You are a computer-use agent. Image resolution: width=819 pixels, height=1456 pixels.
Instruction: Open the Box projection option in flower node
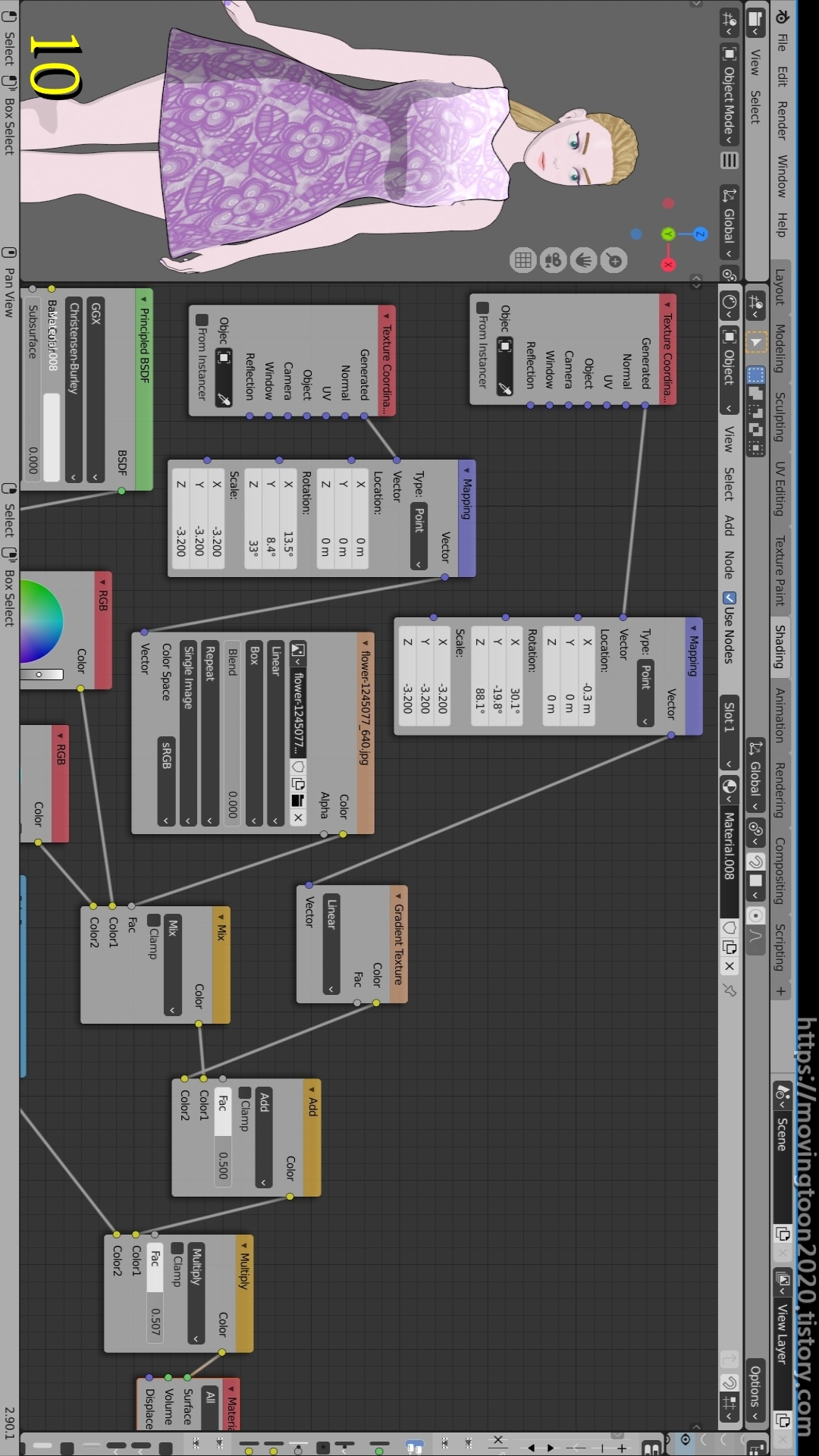point(254,735)
